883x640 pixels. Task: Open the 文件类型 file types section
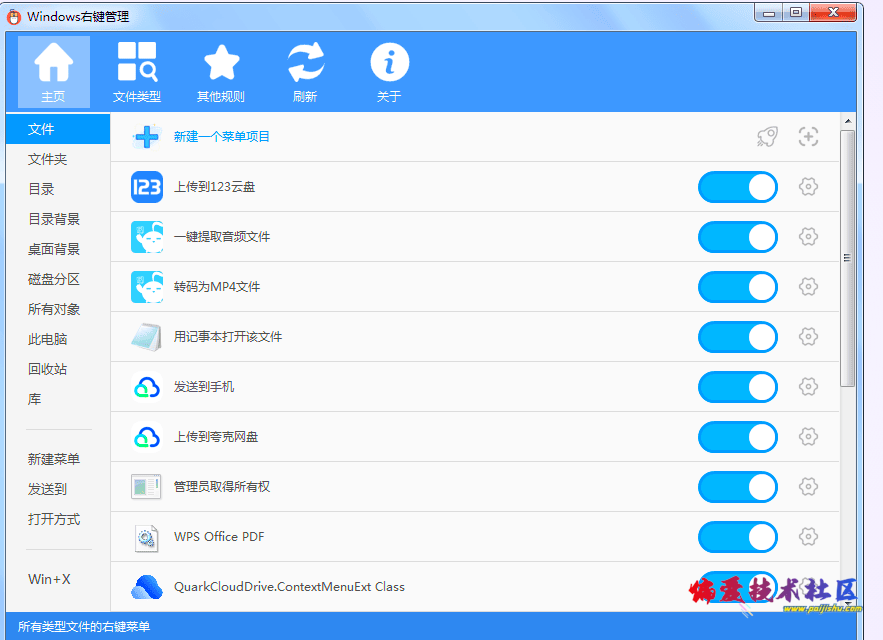(x=137, y=72)
